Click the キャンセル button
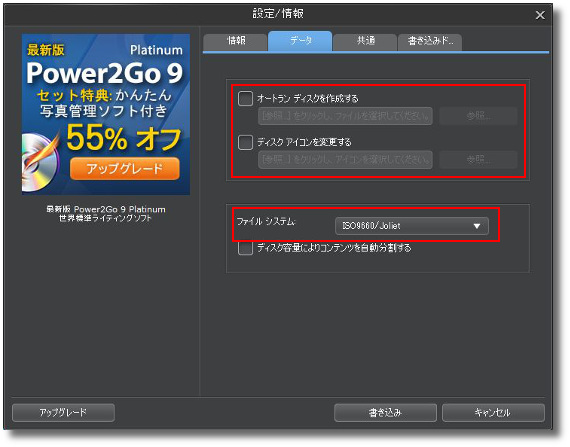Screen dimensions: 570x447 coord(493,412)
